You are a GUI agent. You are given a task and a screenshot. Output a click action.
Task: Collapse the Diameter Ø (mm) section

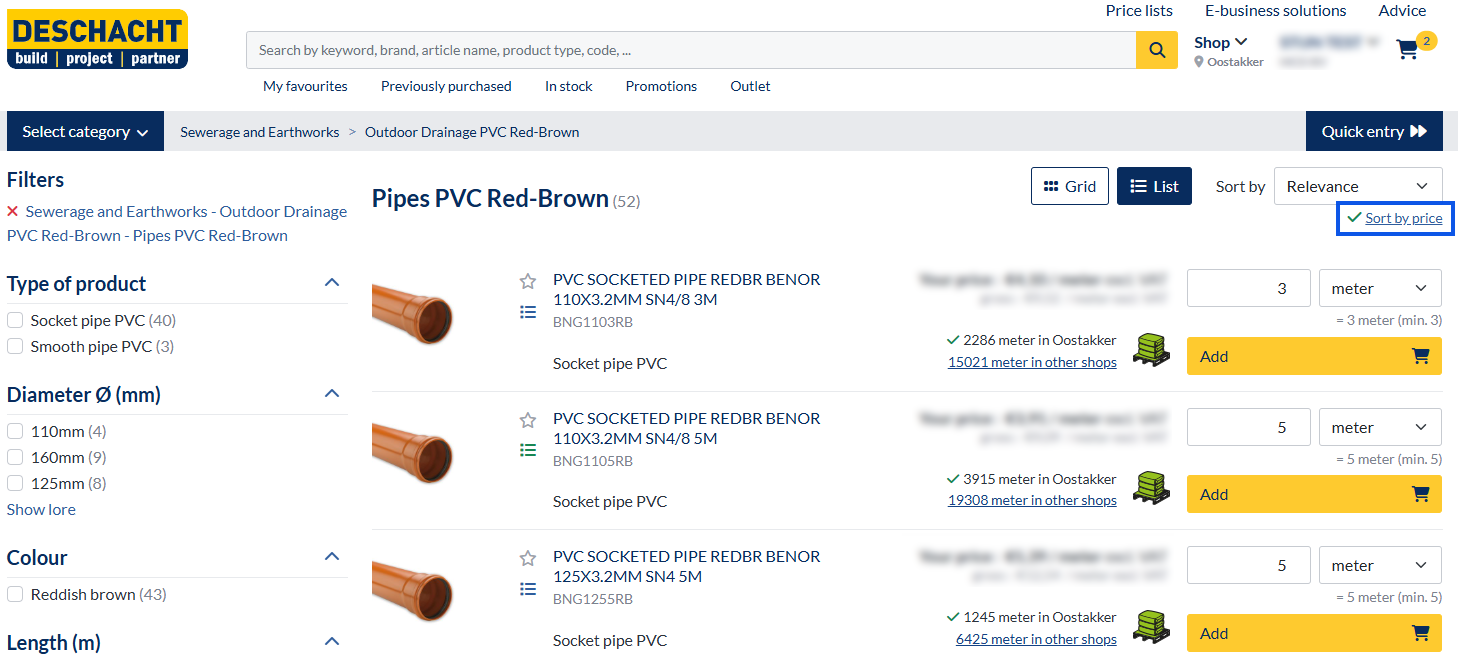coord(333,394)
